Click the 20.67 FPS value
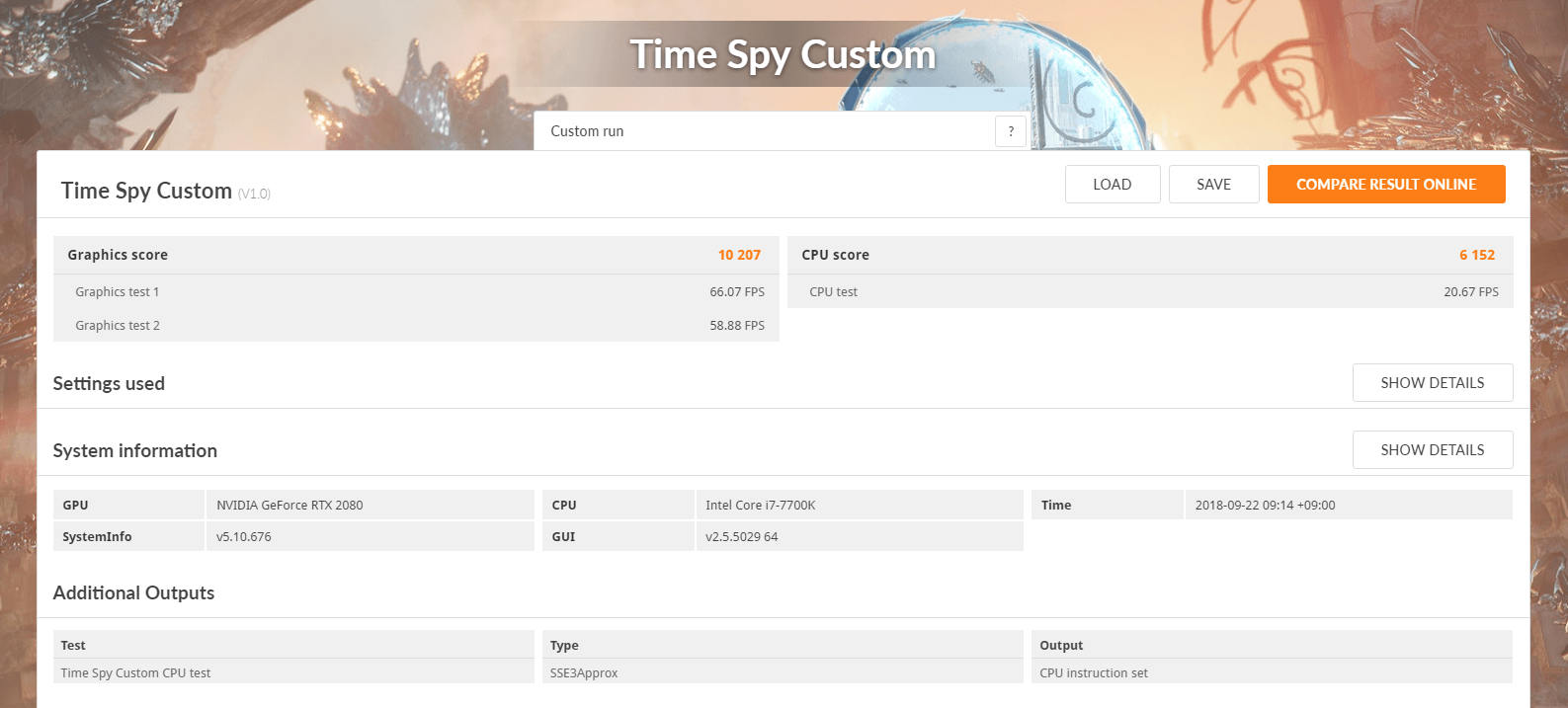 point(1471,292)
